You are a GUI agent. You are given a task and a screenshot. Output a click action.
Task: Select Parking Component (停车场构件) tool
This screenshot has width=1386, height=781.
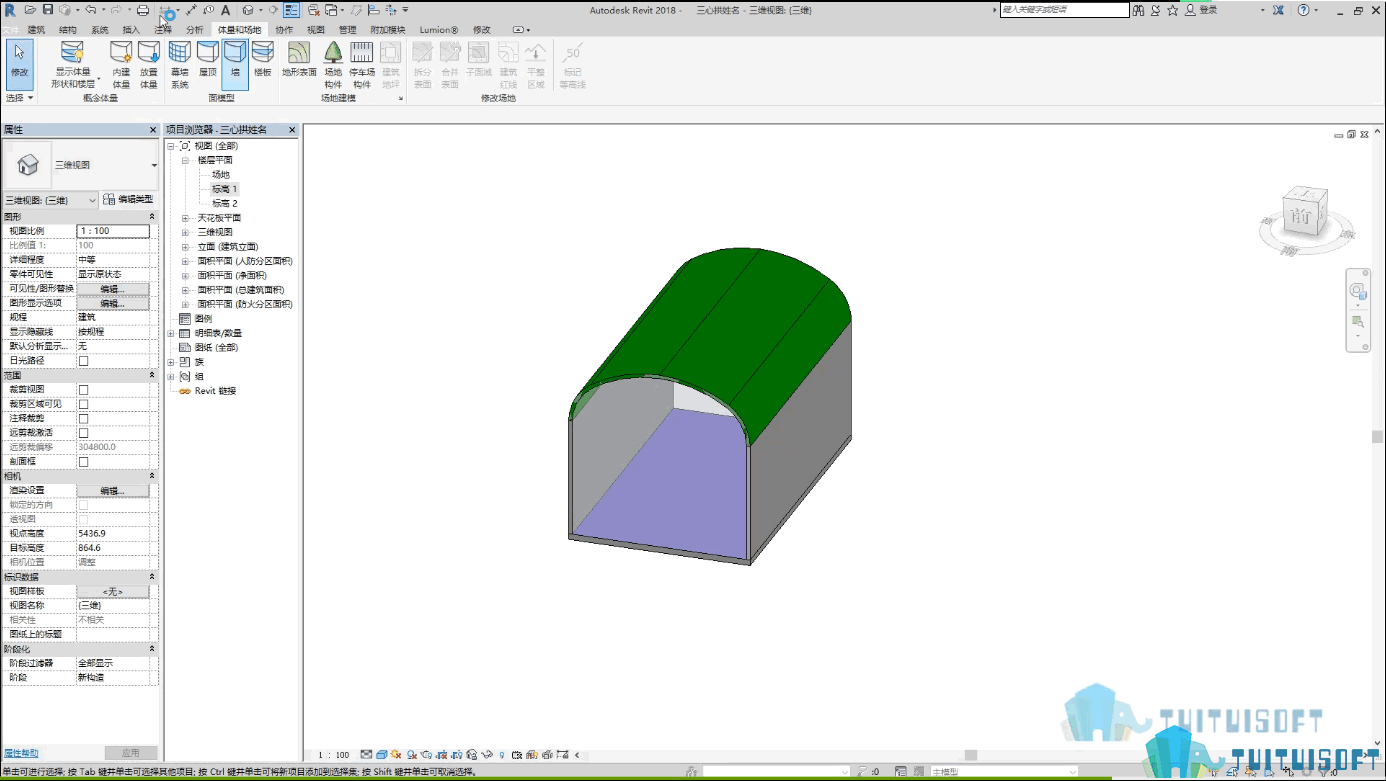coord(362,65)
